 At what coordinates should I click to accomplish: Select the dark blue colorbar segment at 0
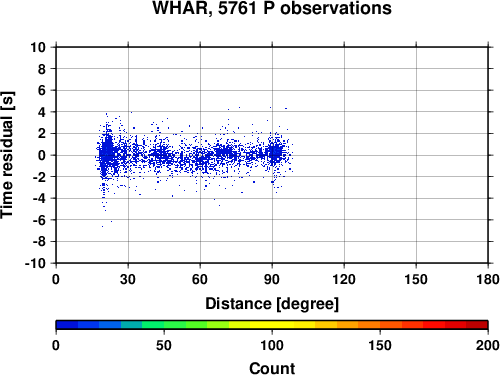(x=67, y=325)
